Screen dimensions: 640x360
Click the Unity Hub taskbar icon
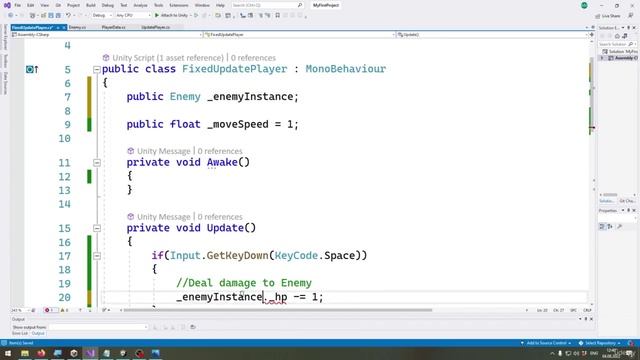point(74,353)
